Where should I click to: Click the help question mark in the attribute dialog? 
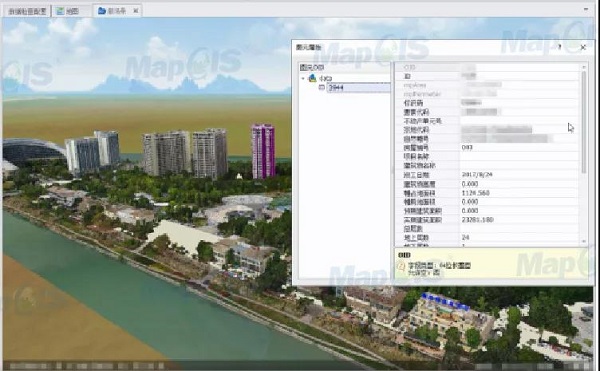(x=559, y=47)
